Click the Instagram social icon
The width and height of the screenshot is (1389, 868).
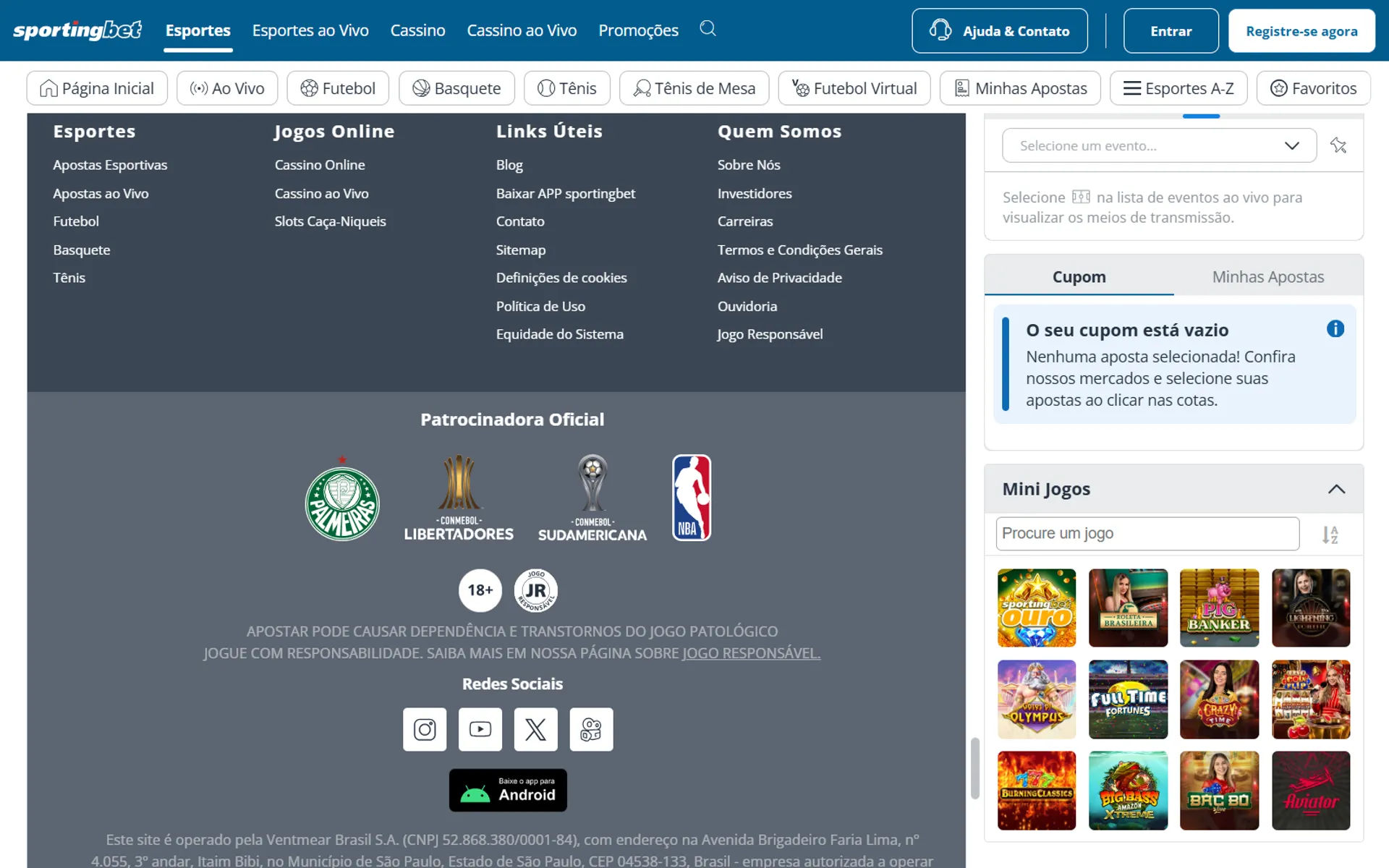click(x=425, y=729)
